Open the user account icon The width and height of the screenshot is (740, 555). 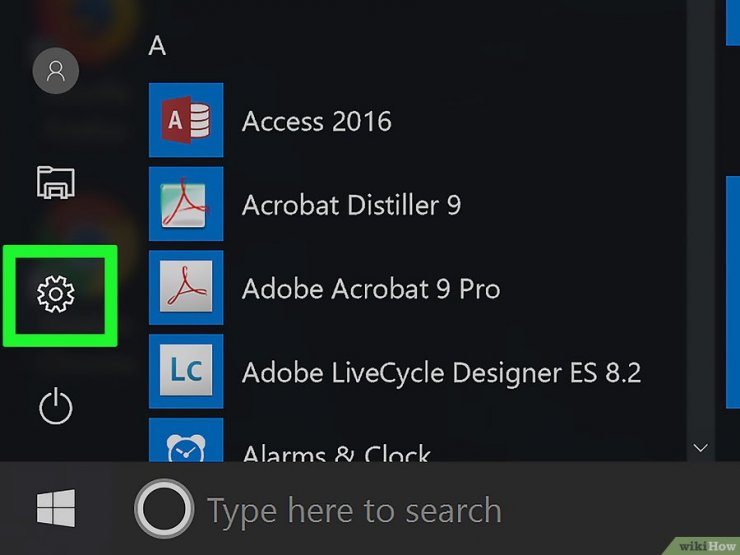tap(56, 71)
